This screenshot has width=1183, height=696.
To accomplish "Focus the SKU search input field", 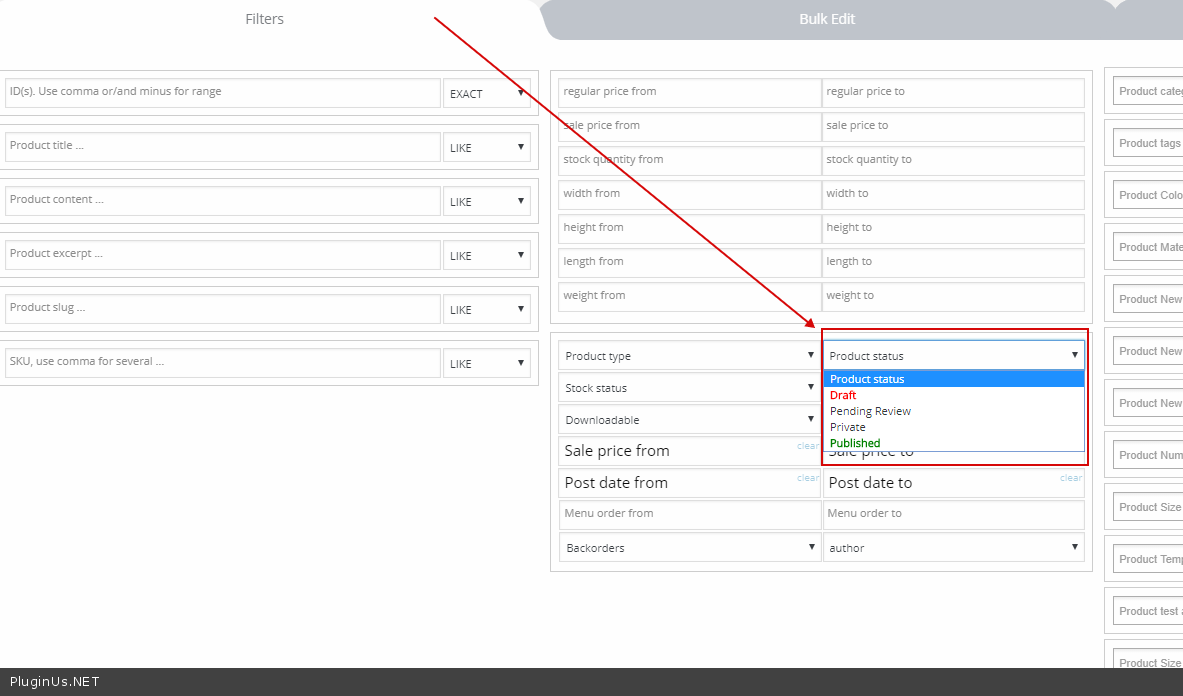I will click(222, 362).
